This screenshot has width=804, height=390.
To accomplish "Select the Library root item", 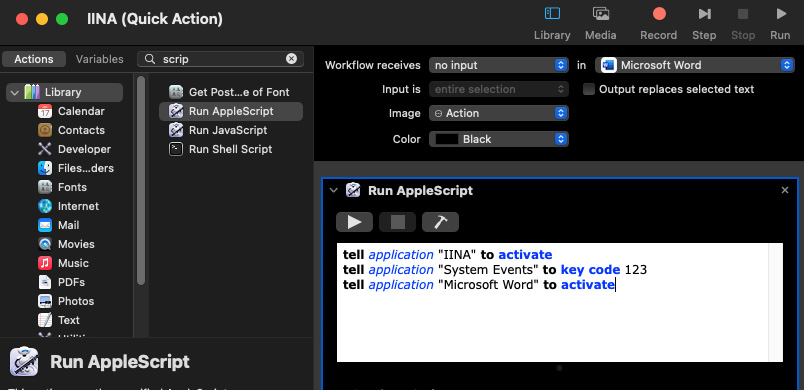I will point(65,92).
